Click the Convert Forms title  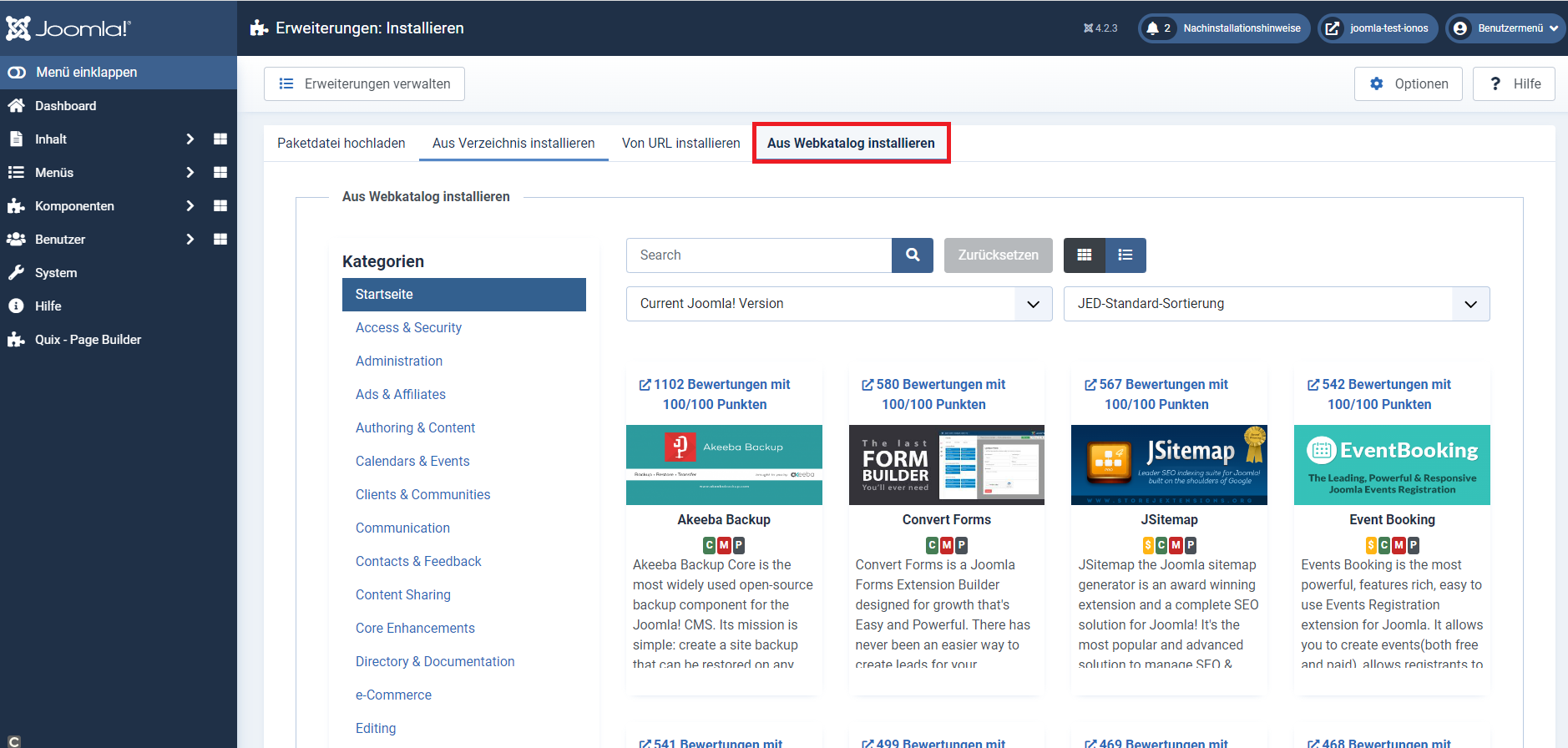[947, 520]
